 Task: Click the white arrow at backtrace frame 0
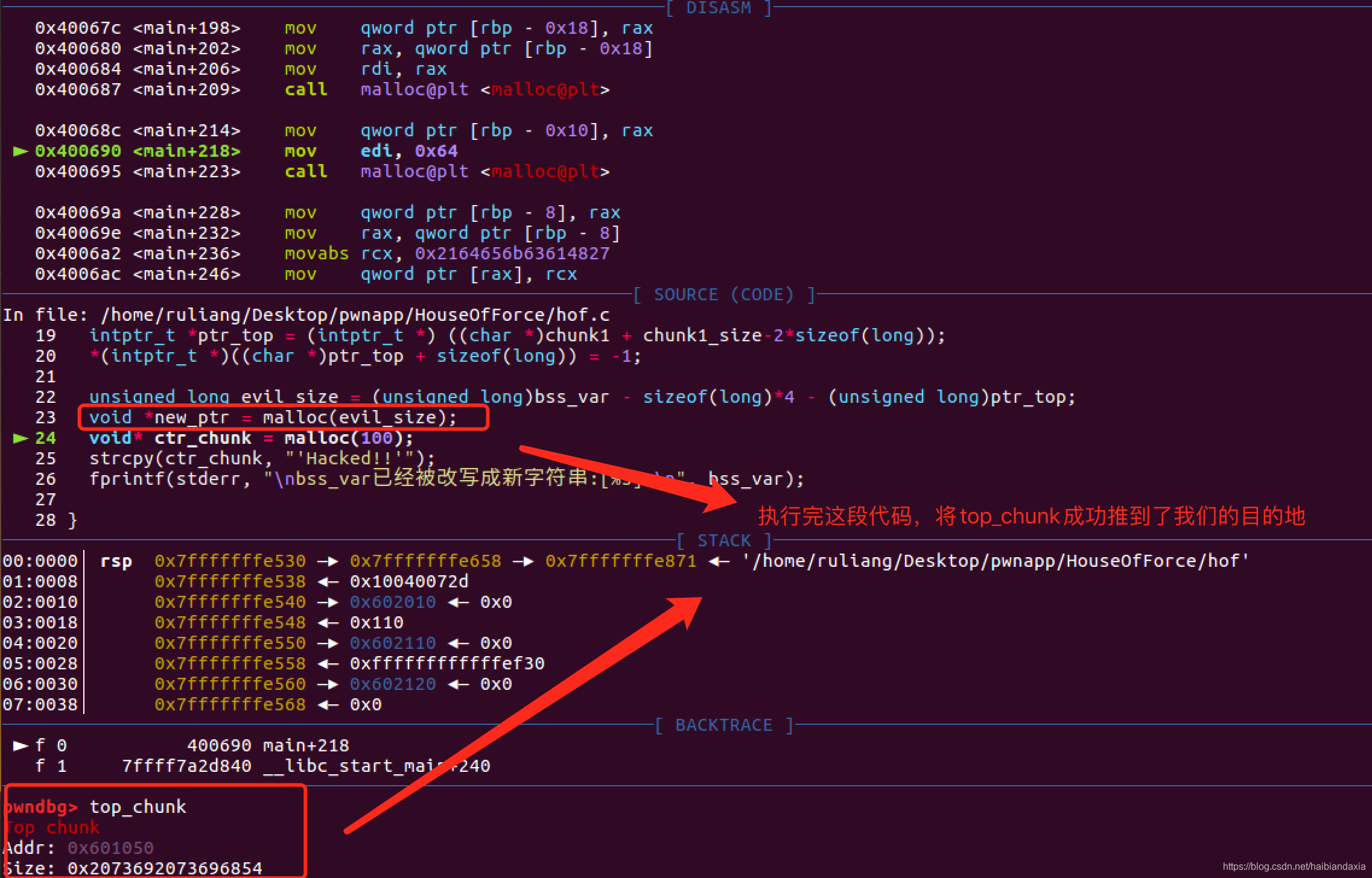click(21, 745)
